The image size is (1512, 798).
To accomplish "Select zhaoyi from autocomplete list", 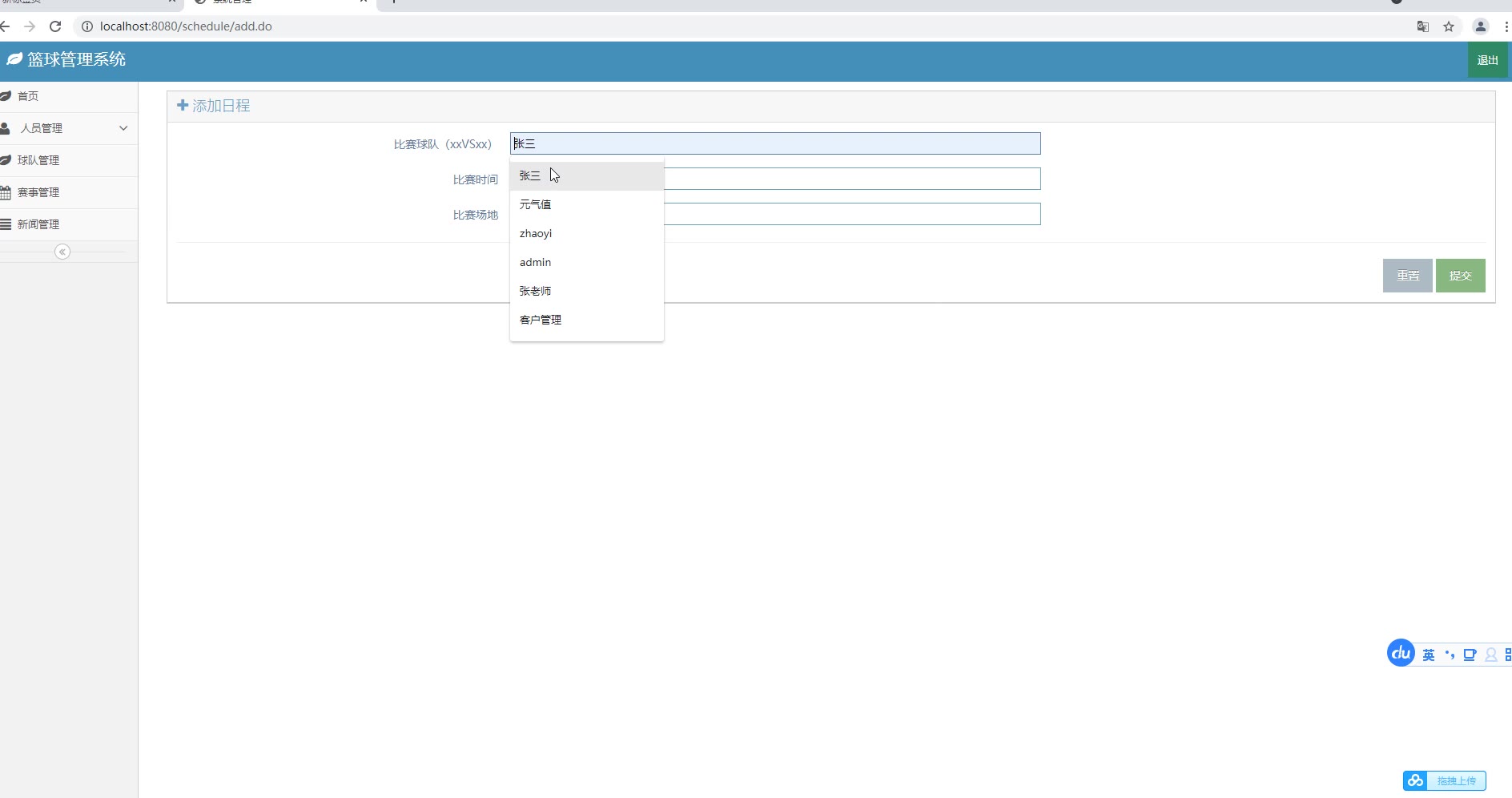I will 587,233.
